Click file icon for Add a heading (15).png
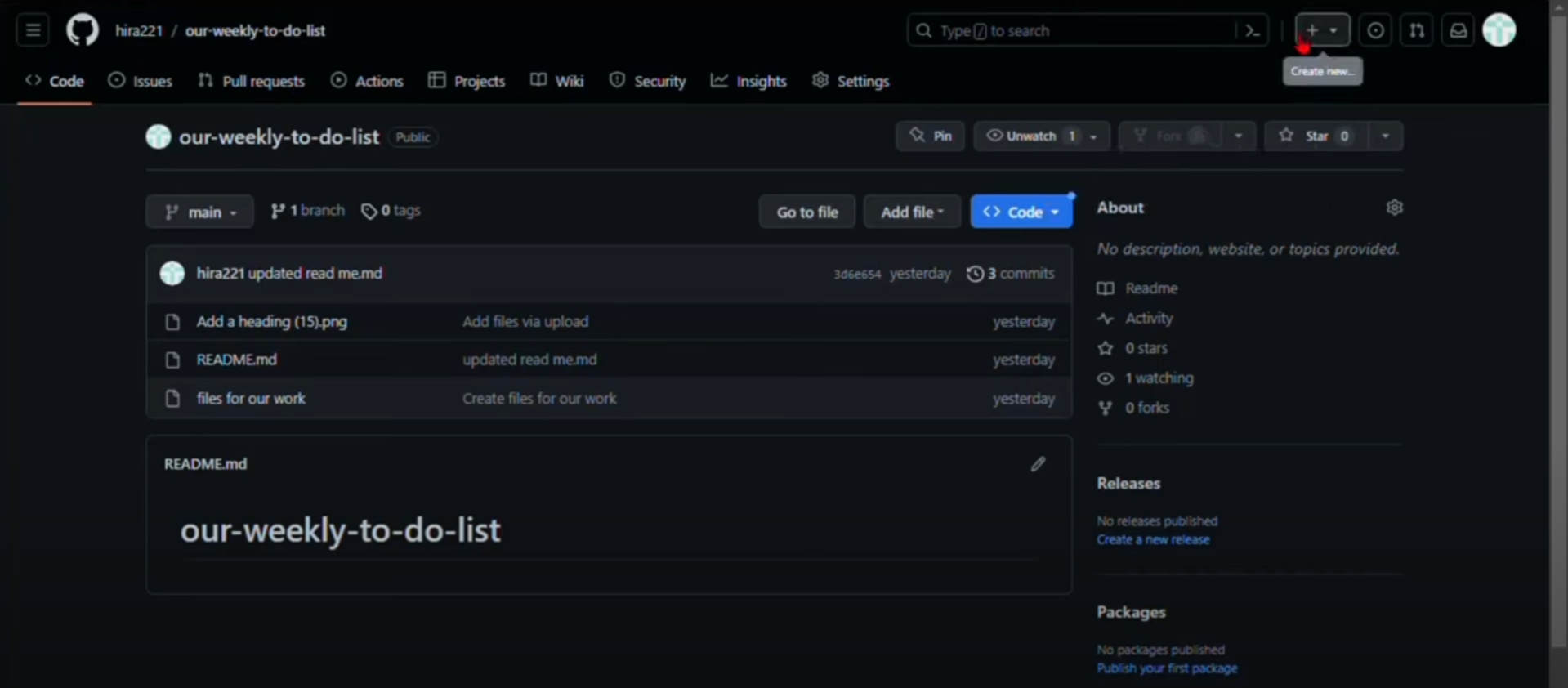This screenshot has width=1568, height=688. pyautogui.click(x=172, y=322)
